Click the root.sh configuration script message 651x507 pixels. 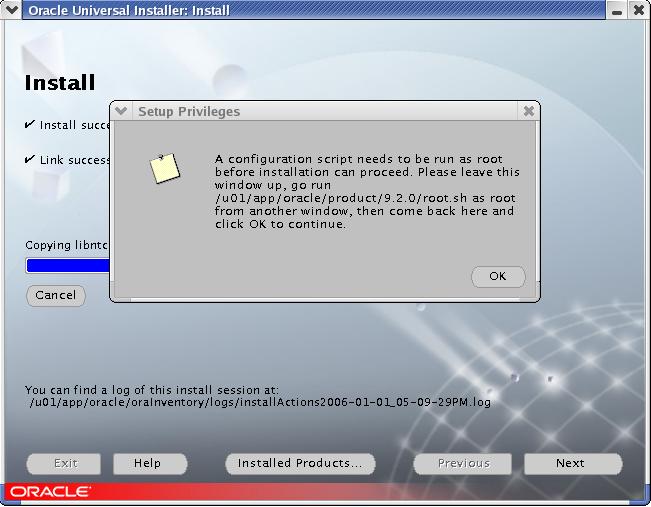[367, 191]
